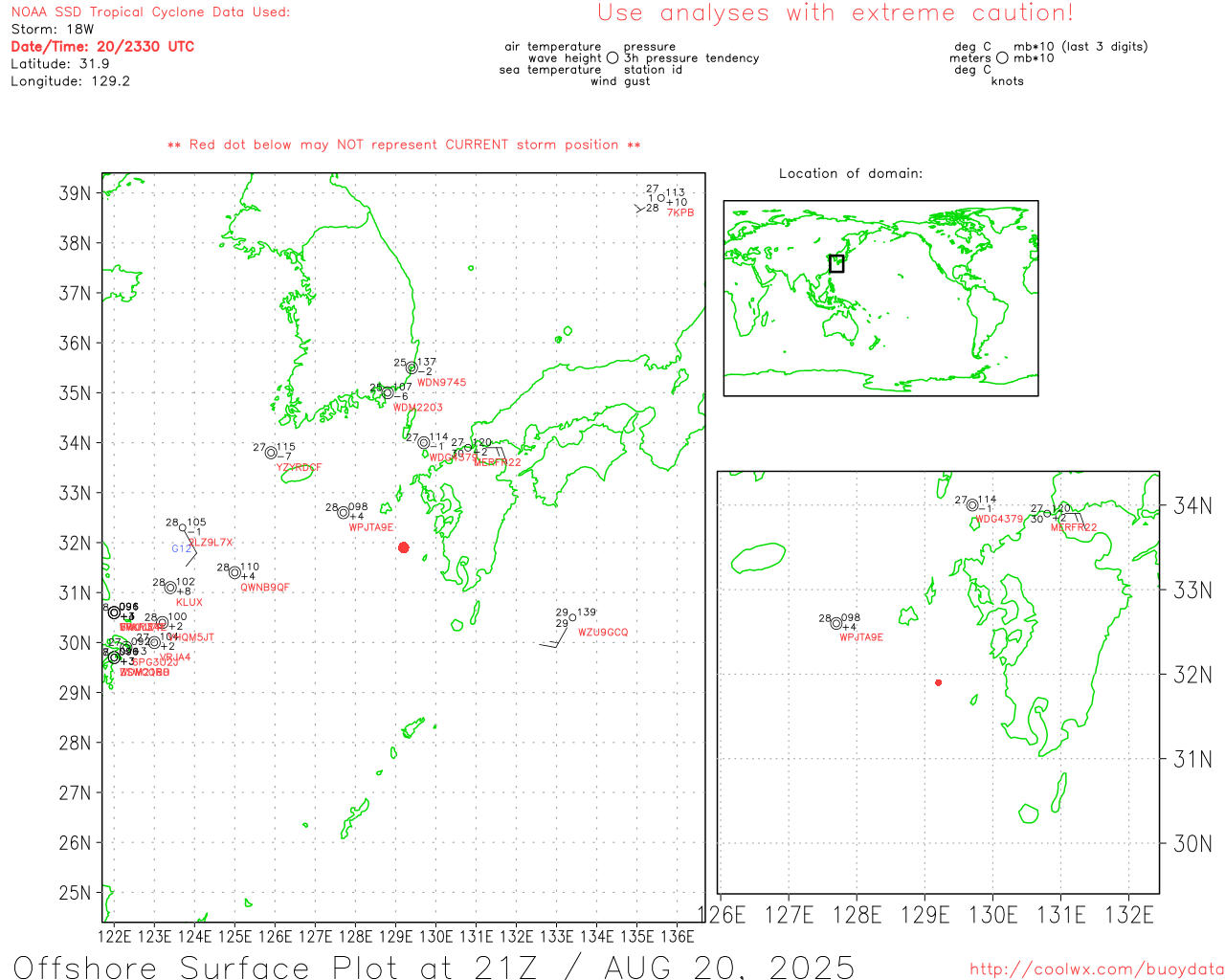Click the 'knots' units legend label
Viewport: 1225px width, 980px height.
pos(1008,81)
